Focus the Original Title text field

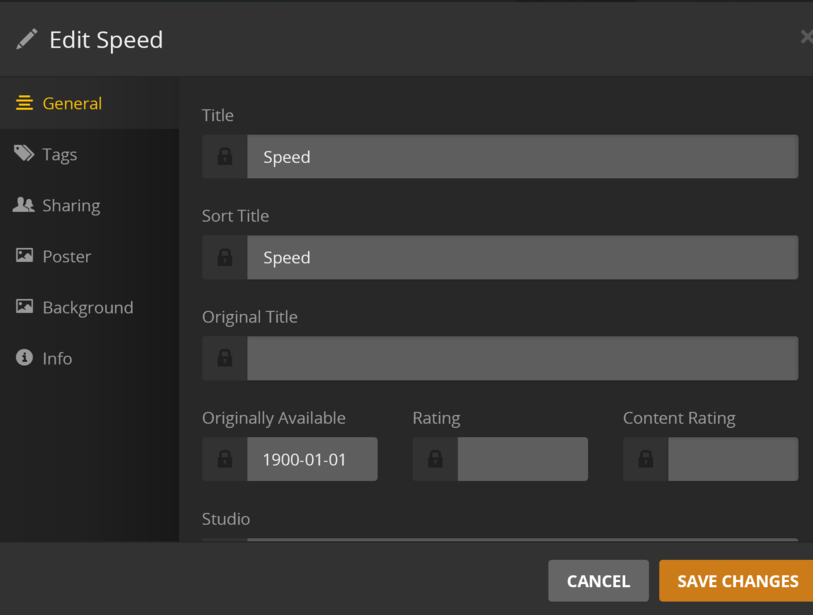point(522,358)
